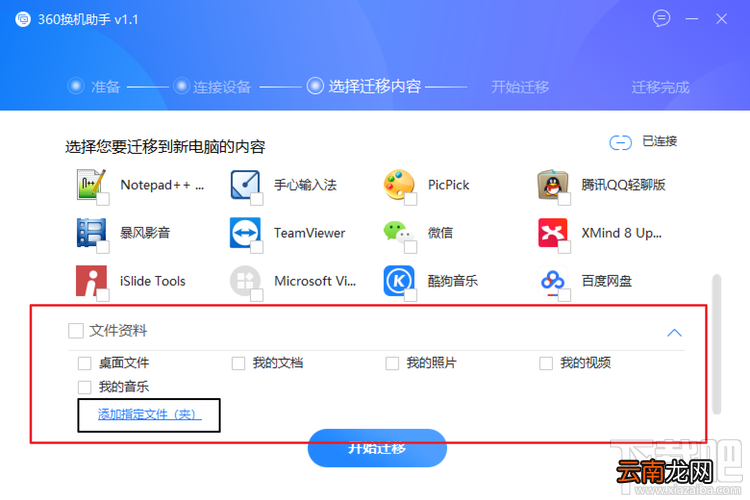Click the 微信 WeChat icon
The image size is (750, 500).
(x=397, y=232)
